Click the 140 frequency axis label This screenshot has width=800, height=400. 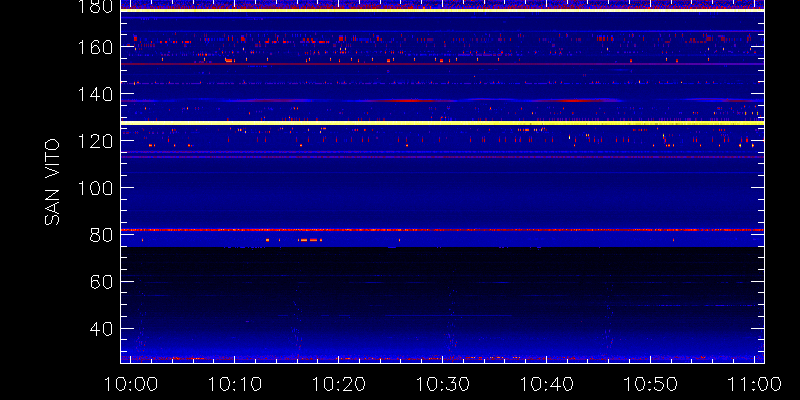(94, 94)
